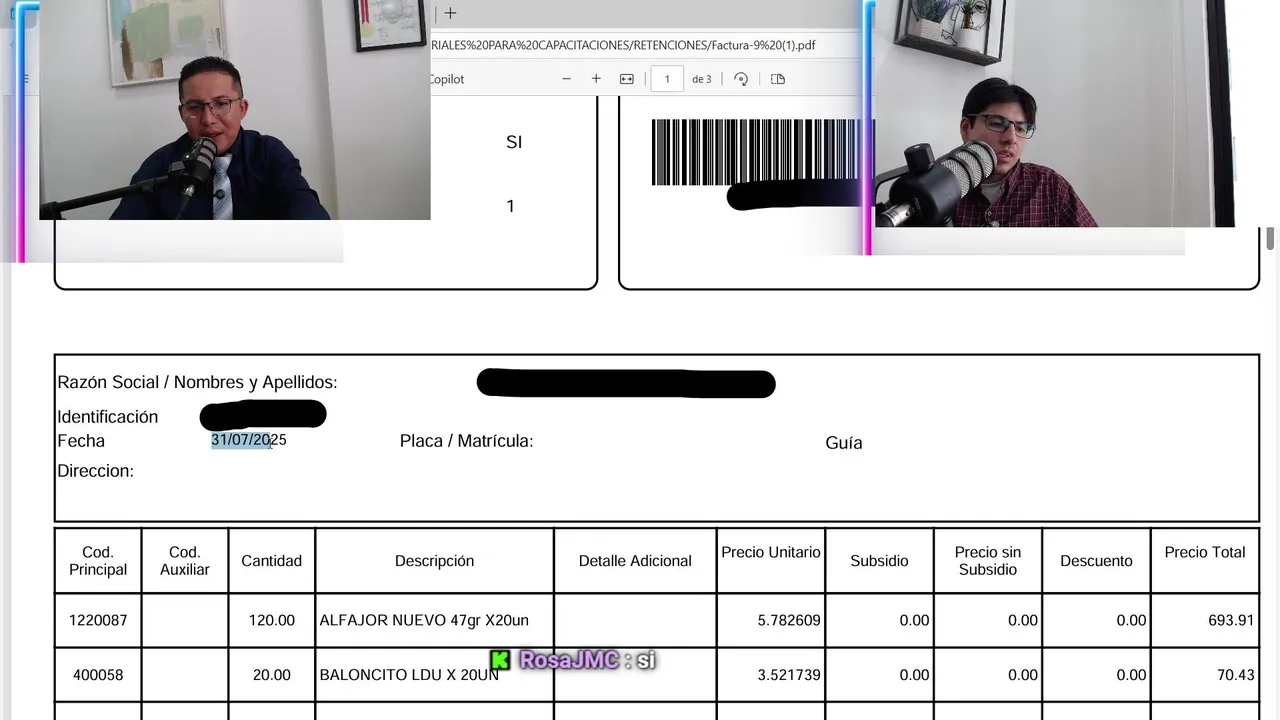The width and height of the screenshot is (1280, 720).
Task: Click the page number input field
Action: [x=667, y=79]
